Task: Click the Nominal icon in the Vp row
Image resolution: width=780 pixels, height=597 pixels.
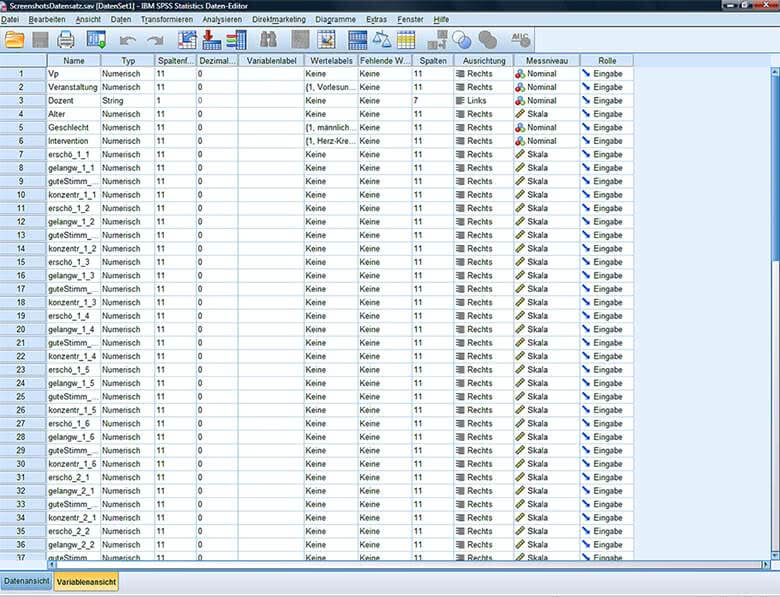Action: [x=520, y=74]
